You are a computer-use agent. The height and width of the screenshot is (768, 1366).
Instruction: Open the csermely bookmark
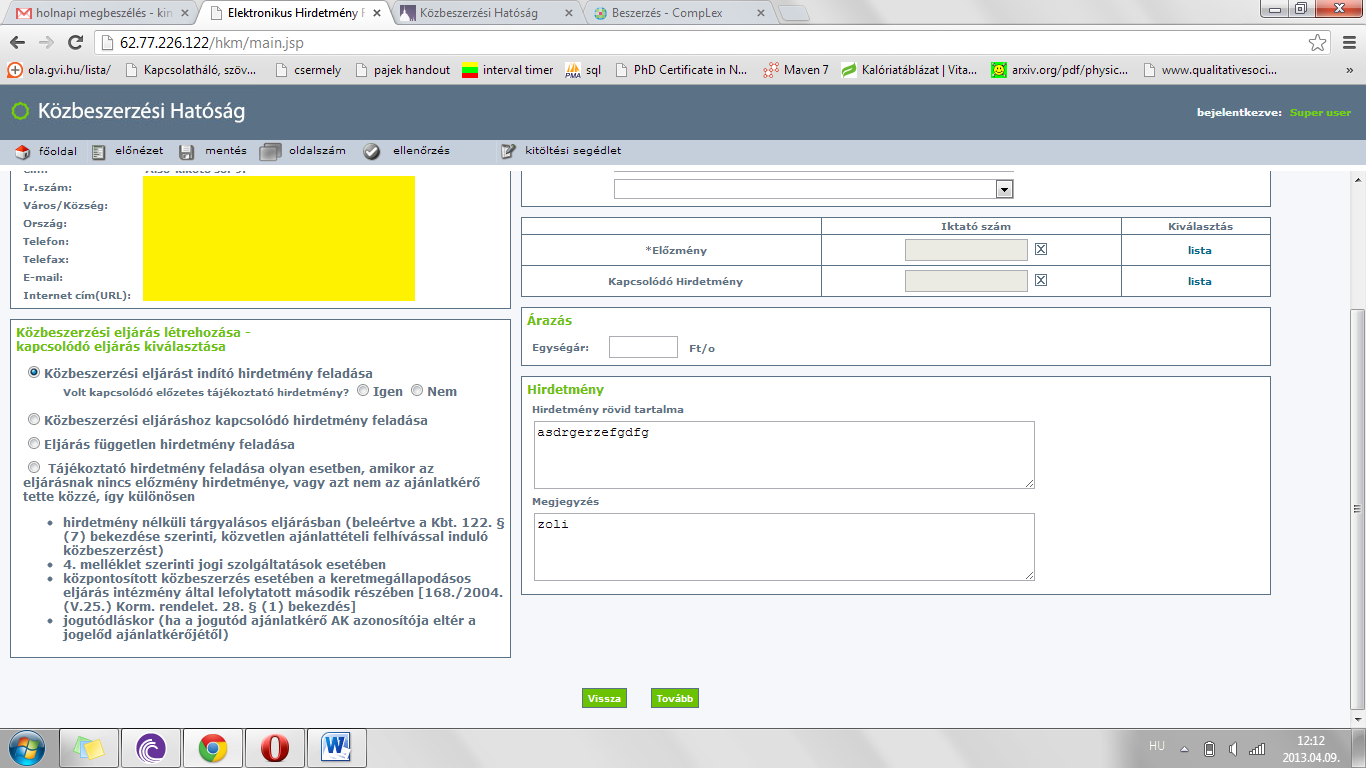(306, 70)
